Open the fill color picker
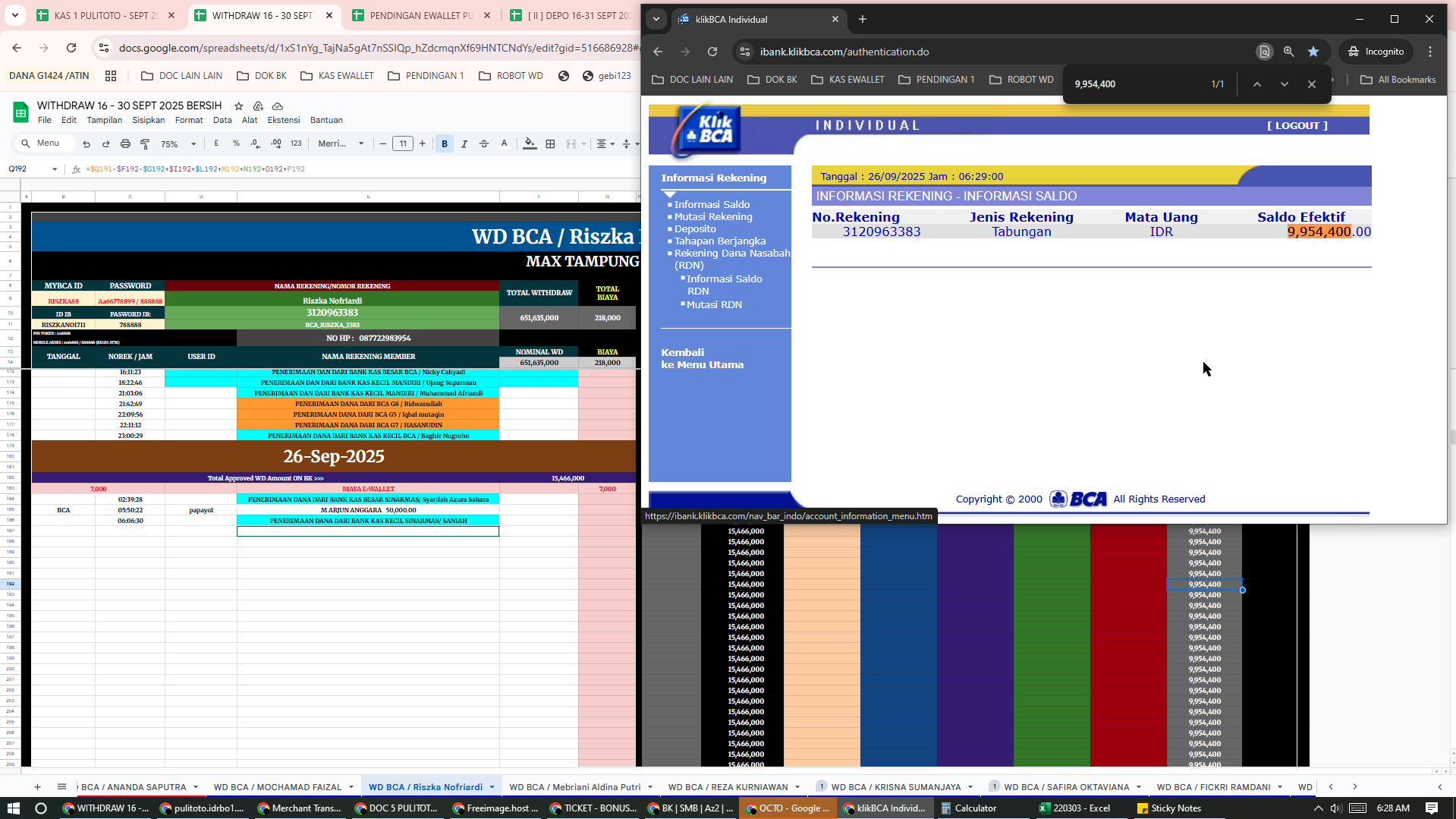This screenshot has width=1456, height=819. [530, 143]
